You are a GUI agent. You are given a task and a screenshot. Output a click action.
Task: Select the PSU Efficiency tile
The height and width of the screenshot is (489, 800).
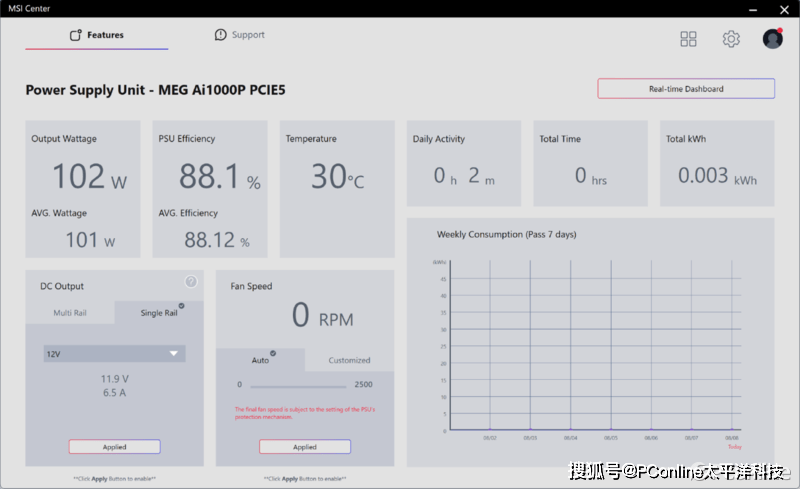tap(210, 189)
